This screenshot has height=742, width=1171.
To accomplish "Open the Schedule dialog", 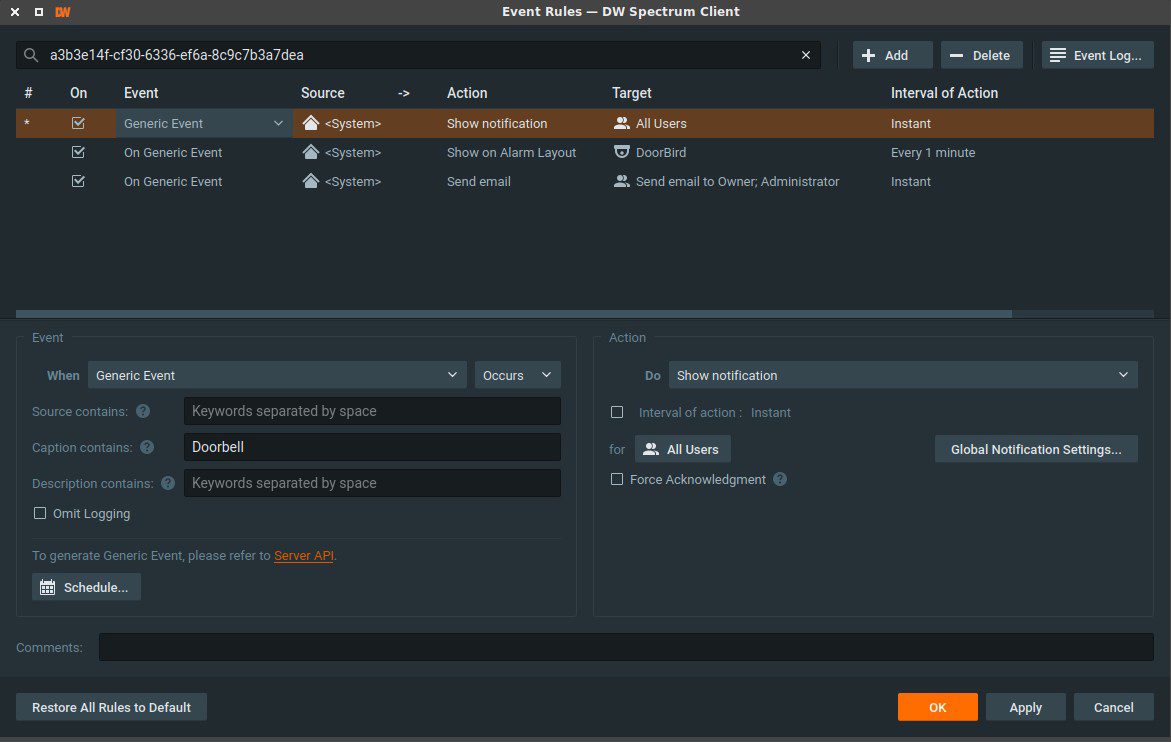I will [86, 587].
